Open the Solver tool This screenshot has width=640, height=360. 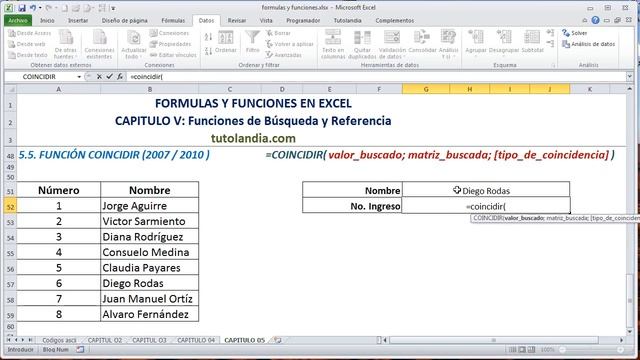coord(575,33)
